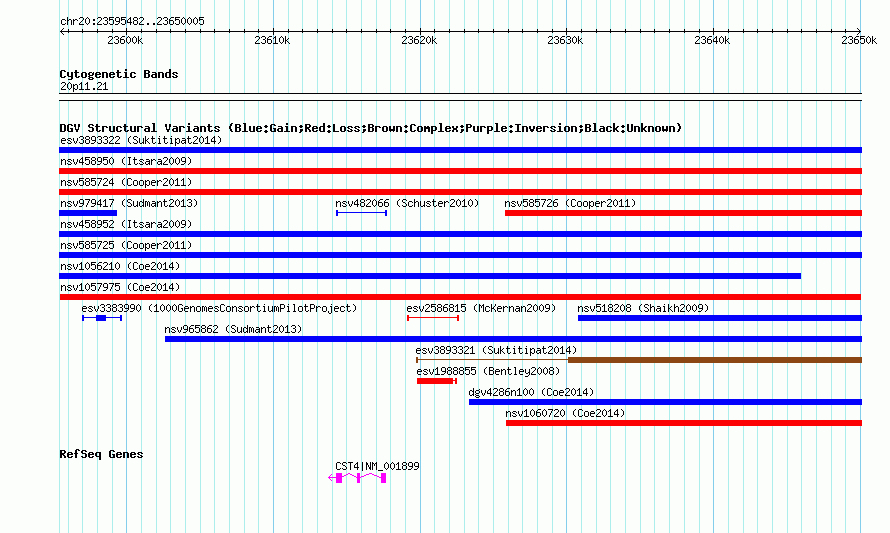Screen dimensions: 890x533
Task: Select the 20p11.21 band label
Action: (x=84, y=86)
